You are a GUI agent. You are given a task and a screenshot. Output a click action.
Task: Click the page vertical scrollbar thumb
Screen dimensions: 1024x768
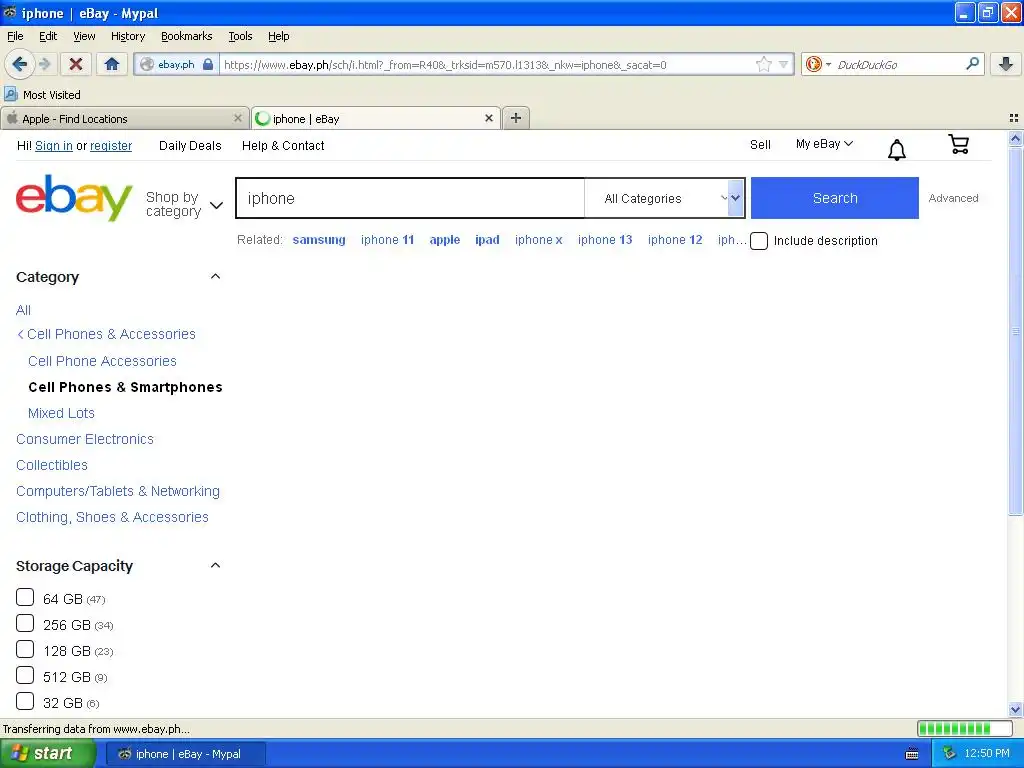pos(1015,330)
